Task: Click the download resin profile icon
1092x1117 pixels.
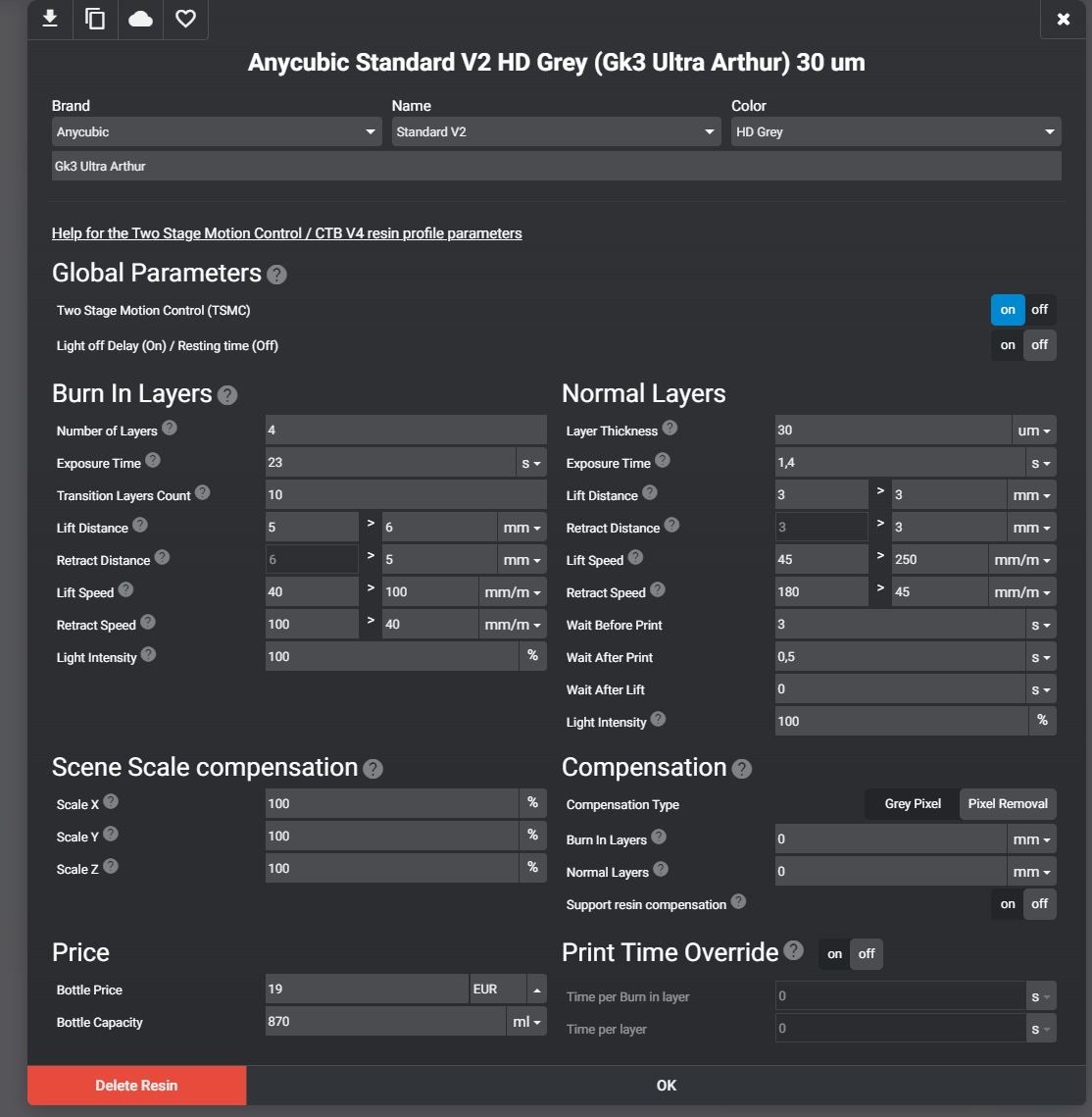Action: pyautogui.click(x=50, y=19)
